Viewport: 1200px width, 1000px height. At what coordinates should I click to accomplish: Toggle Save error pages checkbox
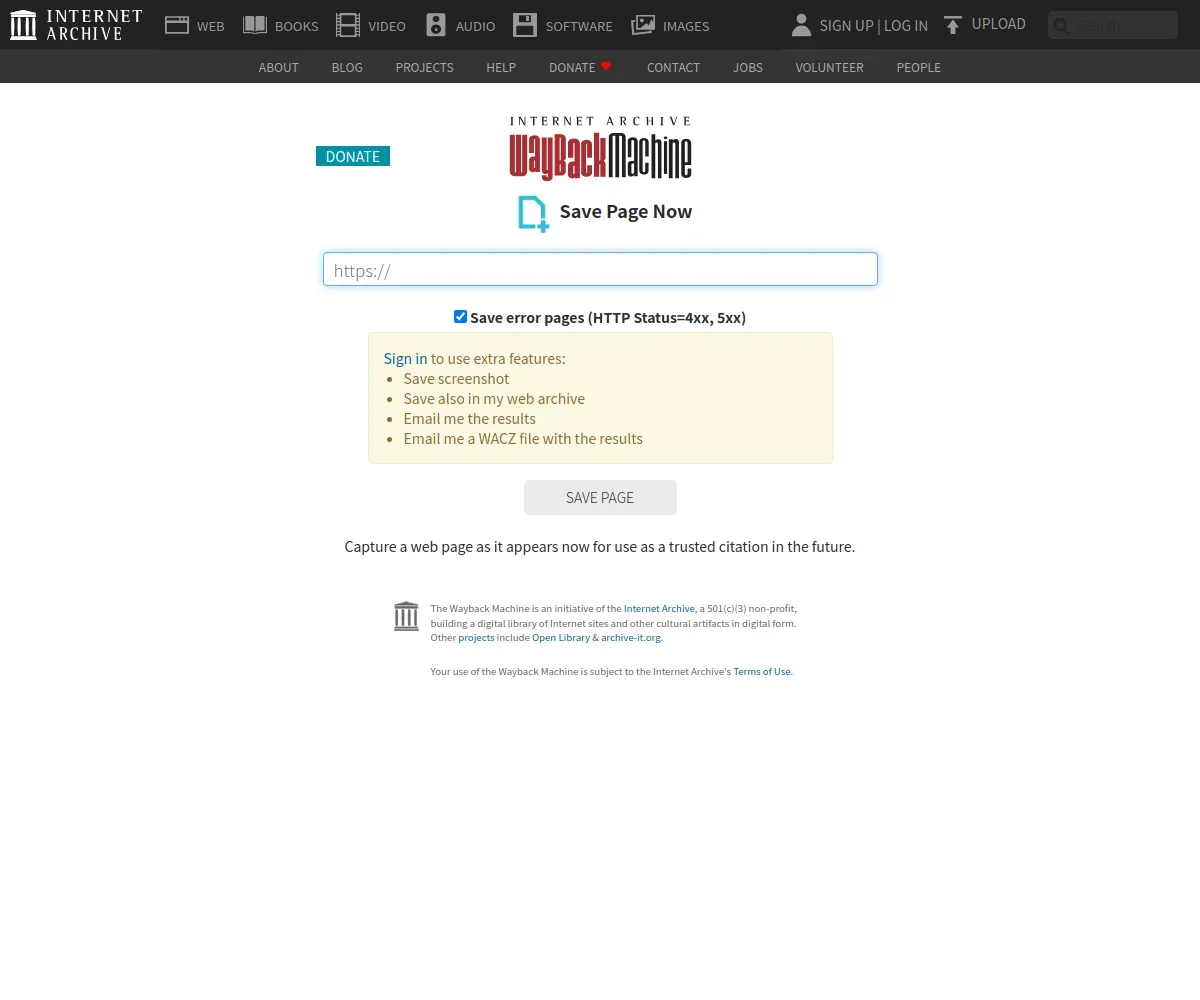click(x=460, y=317)
